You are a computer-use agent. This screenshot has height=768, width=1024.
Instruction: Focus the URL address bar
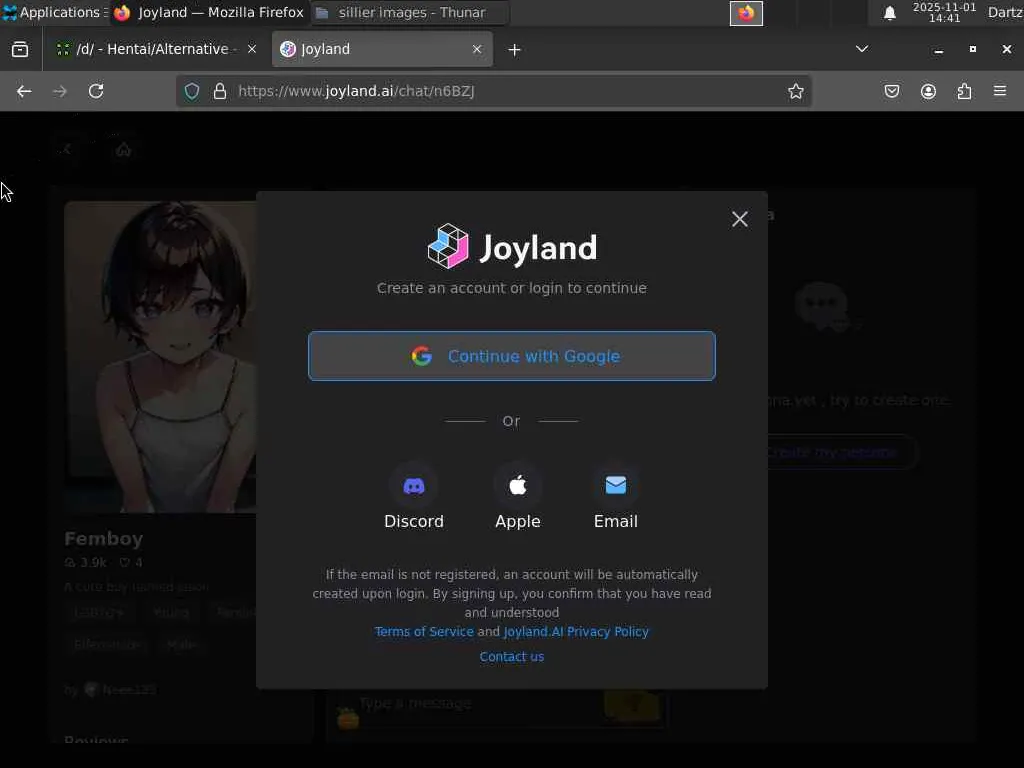point(494,91)
